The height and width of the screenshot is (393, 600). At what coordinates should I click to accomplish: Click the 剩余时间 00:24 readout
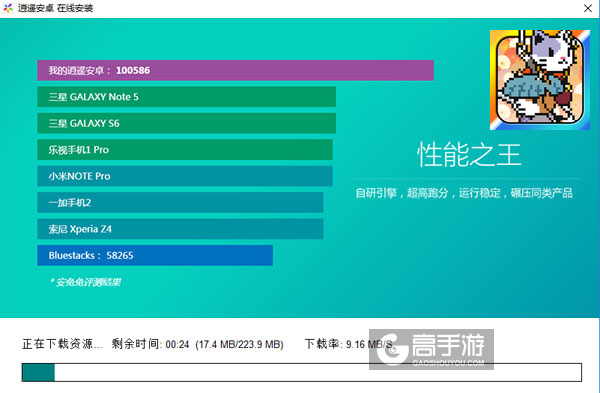click(150, 344)
